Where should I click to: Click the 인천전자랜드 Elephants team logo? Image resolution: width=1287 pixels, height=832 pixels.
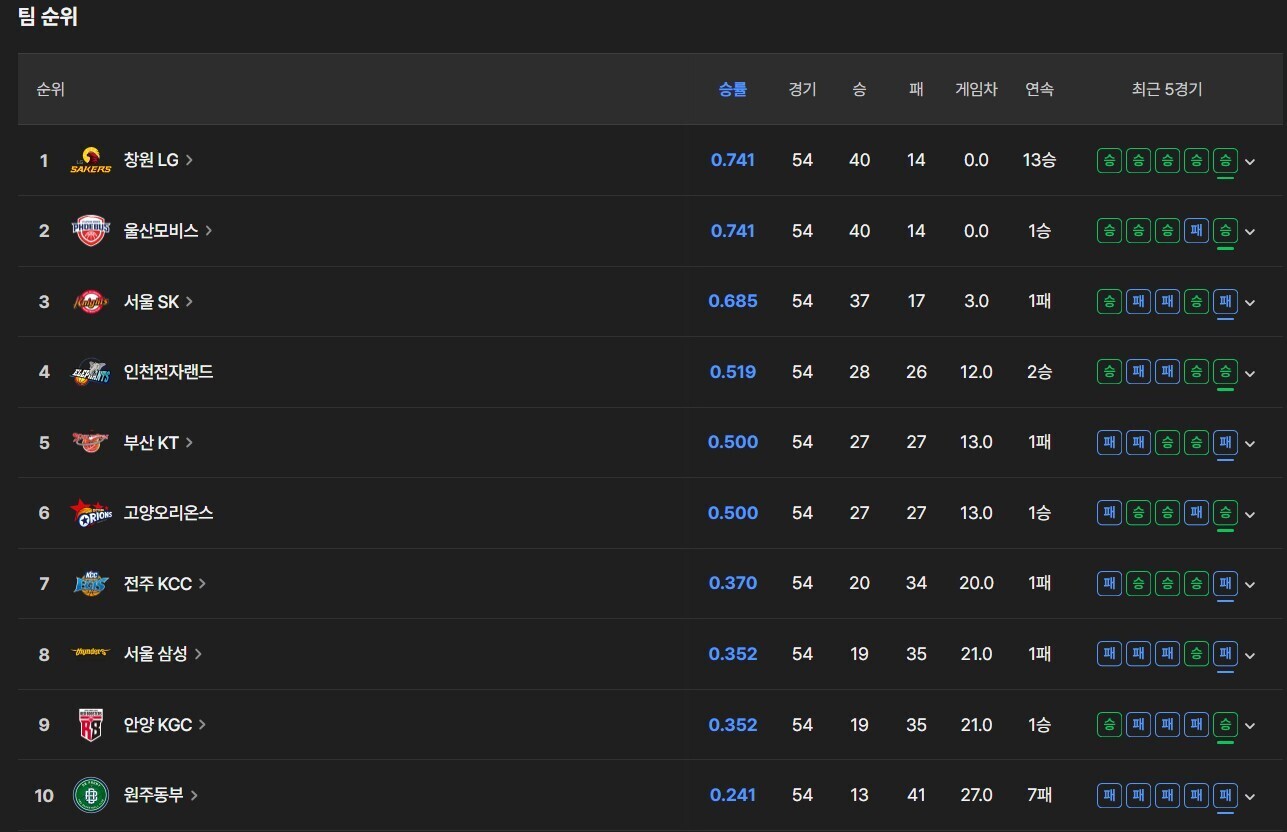(x=91, y=372)
